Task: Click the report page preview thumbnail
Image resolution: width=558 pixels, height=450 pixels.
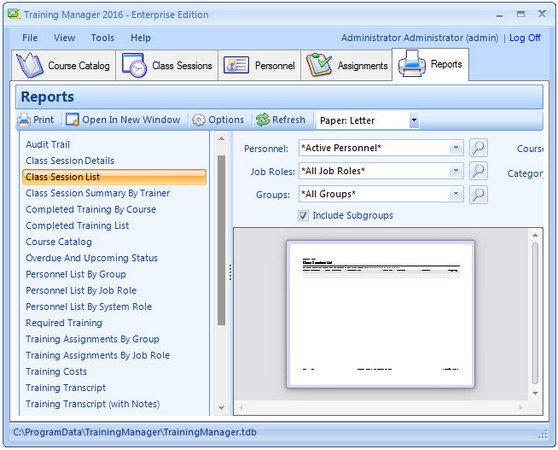Action: 380,314
